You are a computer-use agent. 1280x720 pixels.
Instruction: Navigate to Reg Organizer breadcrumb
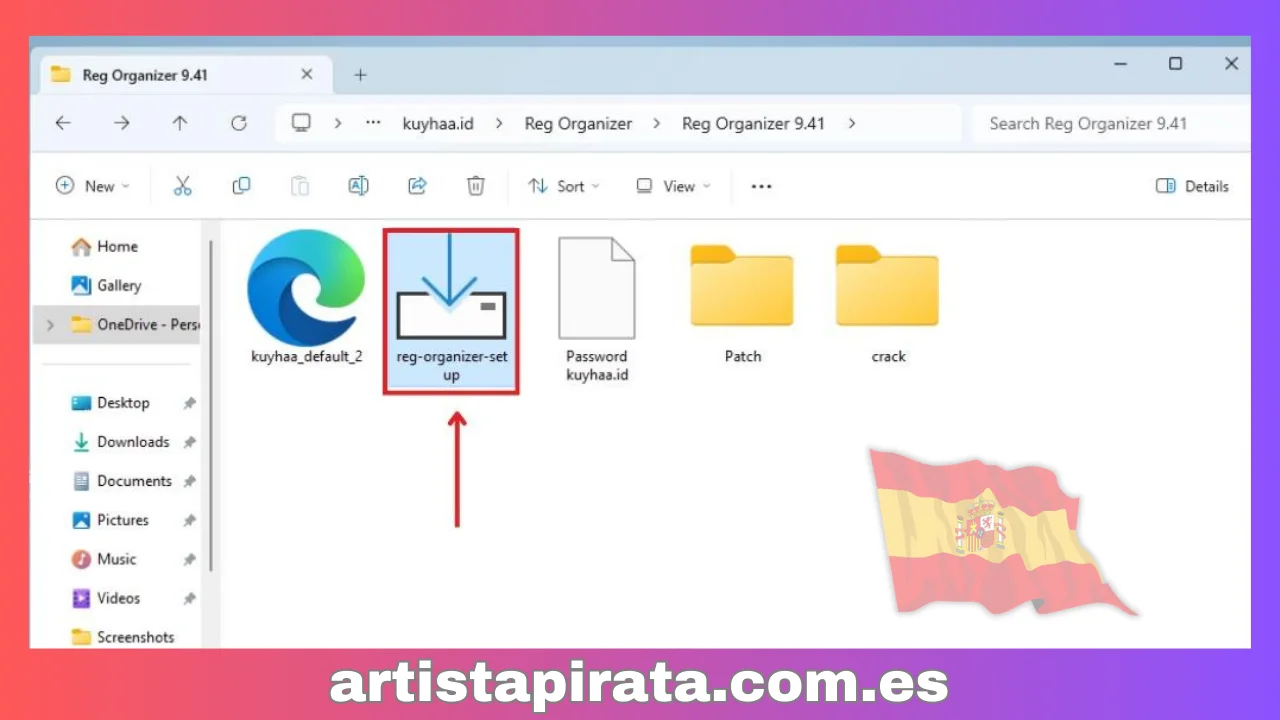point(578,123)
